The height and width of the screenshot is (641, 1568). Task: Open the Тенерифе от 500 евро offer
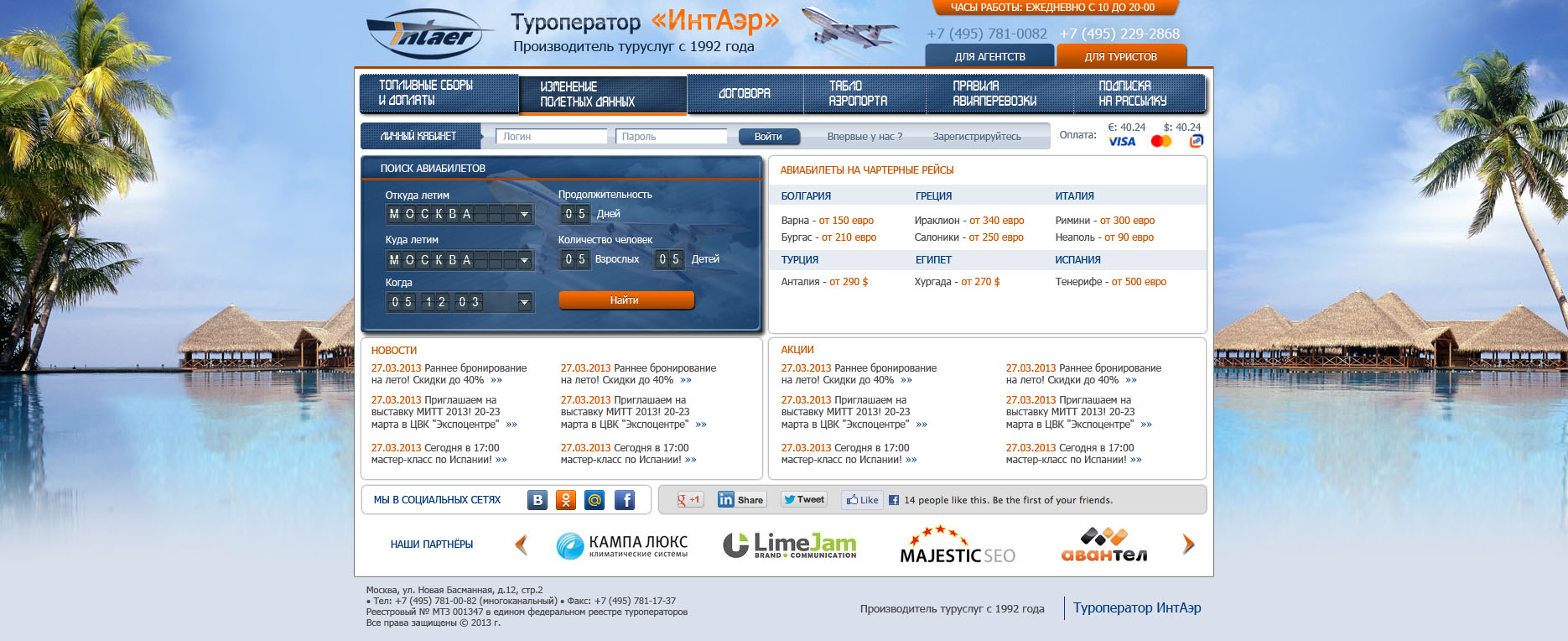1111,282
